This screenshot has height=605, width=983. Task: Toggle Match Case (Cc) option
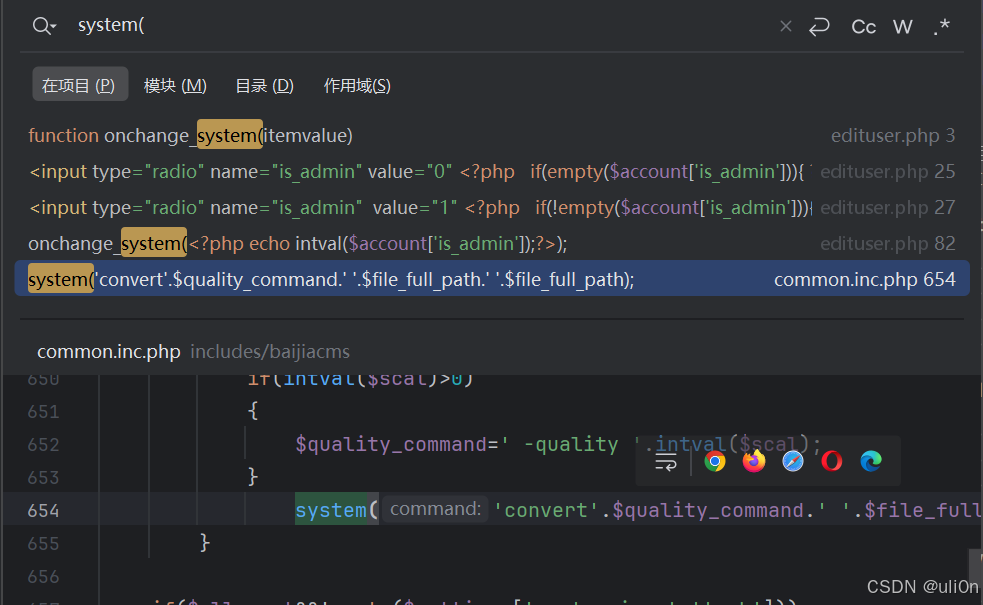click(x=863, y=27)
